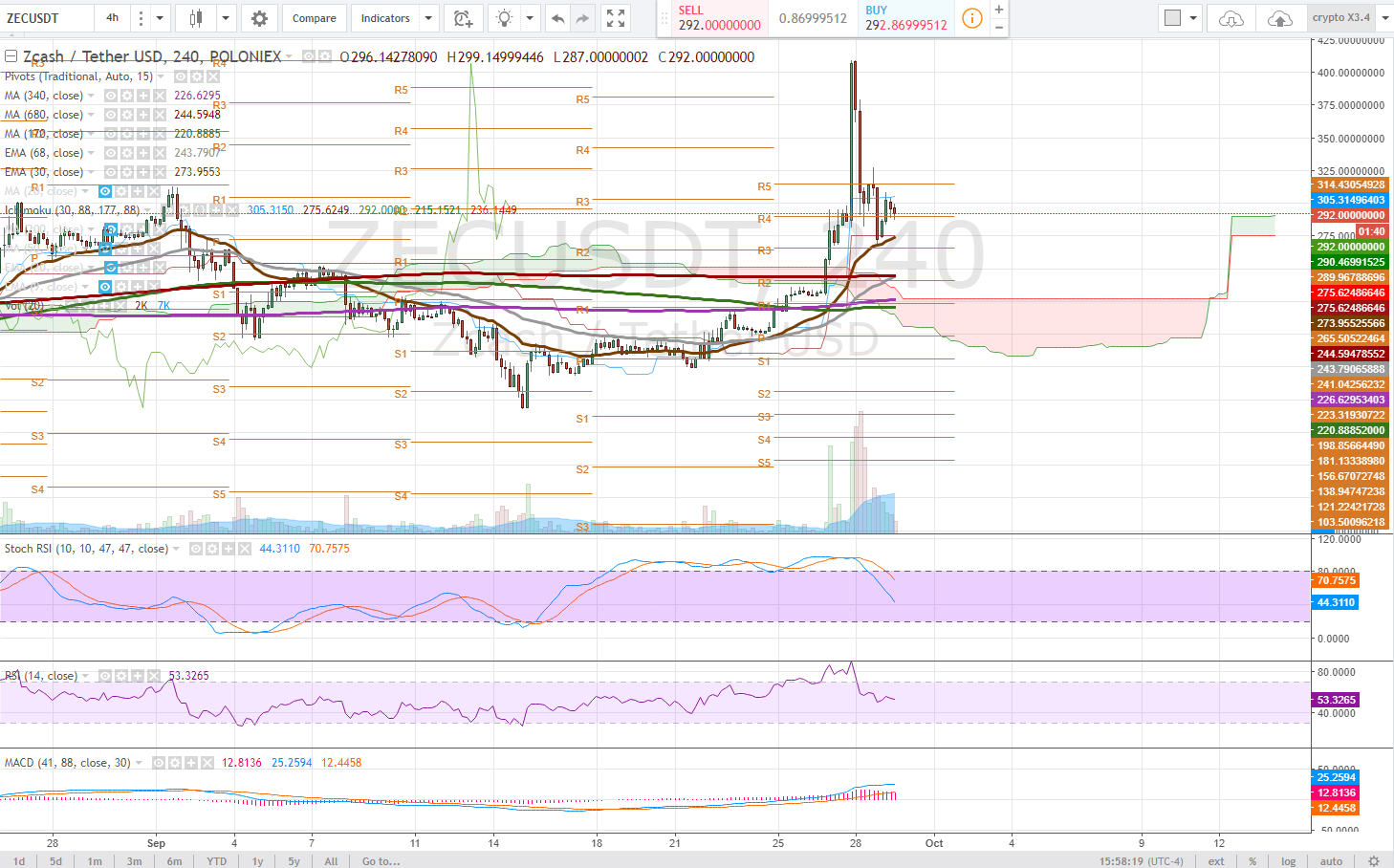This screenshot has height=868, width=1394.
Task: Remove MA (340, close) indicator
Action: tap(160, 96)
